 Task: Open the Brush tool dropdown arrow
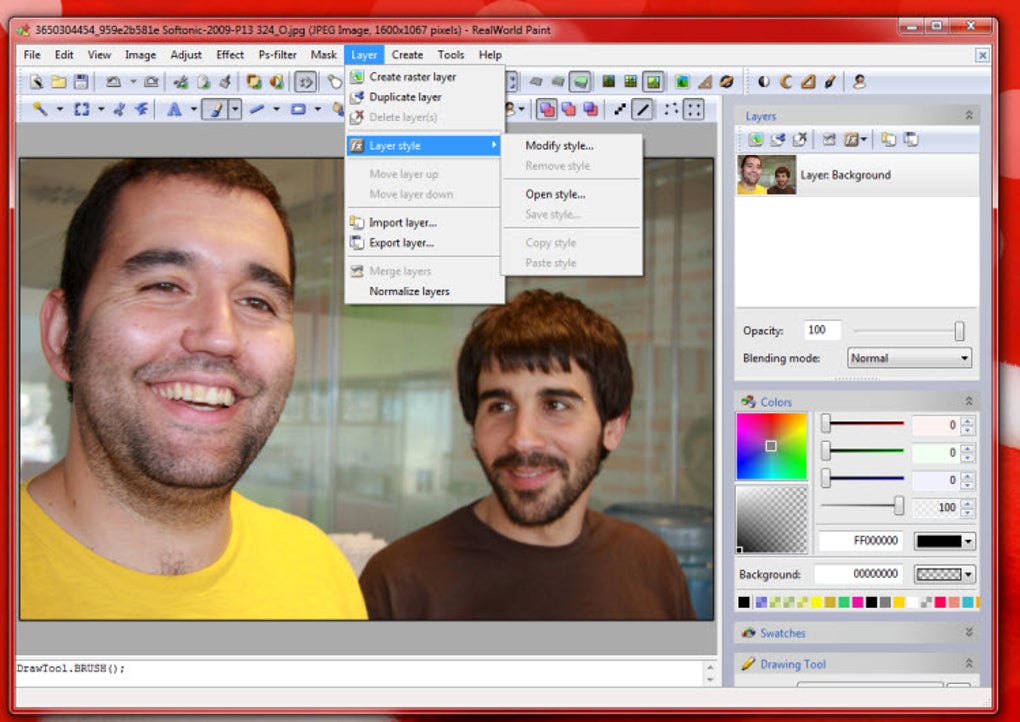[235, 109]
